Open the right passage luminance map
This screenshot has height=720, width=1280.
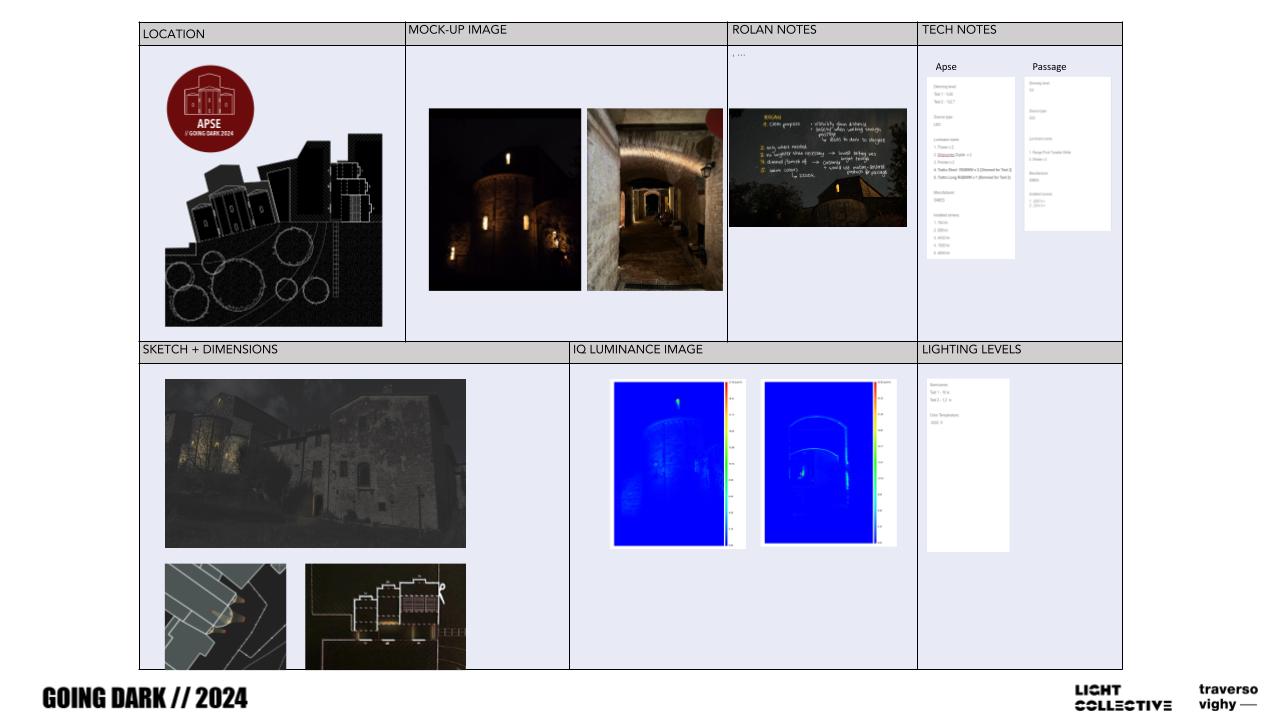point(829,463)
